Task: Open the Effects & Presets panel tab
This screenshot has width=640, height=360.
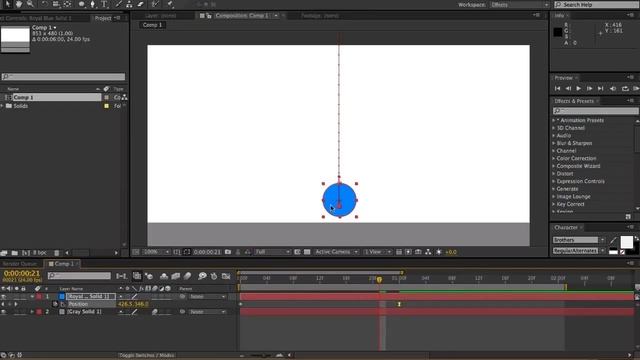Action: pos(574,101)
